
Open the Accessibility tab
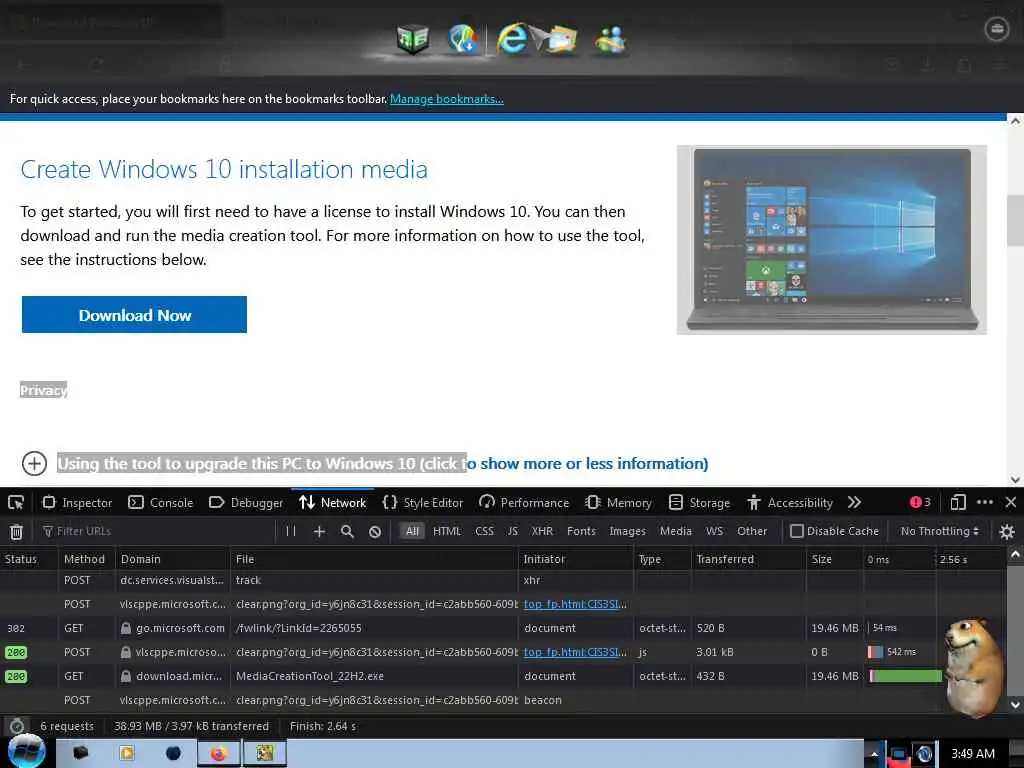click(790, 502)
